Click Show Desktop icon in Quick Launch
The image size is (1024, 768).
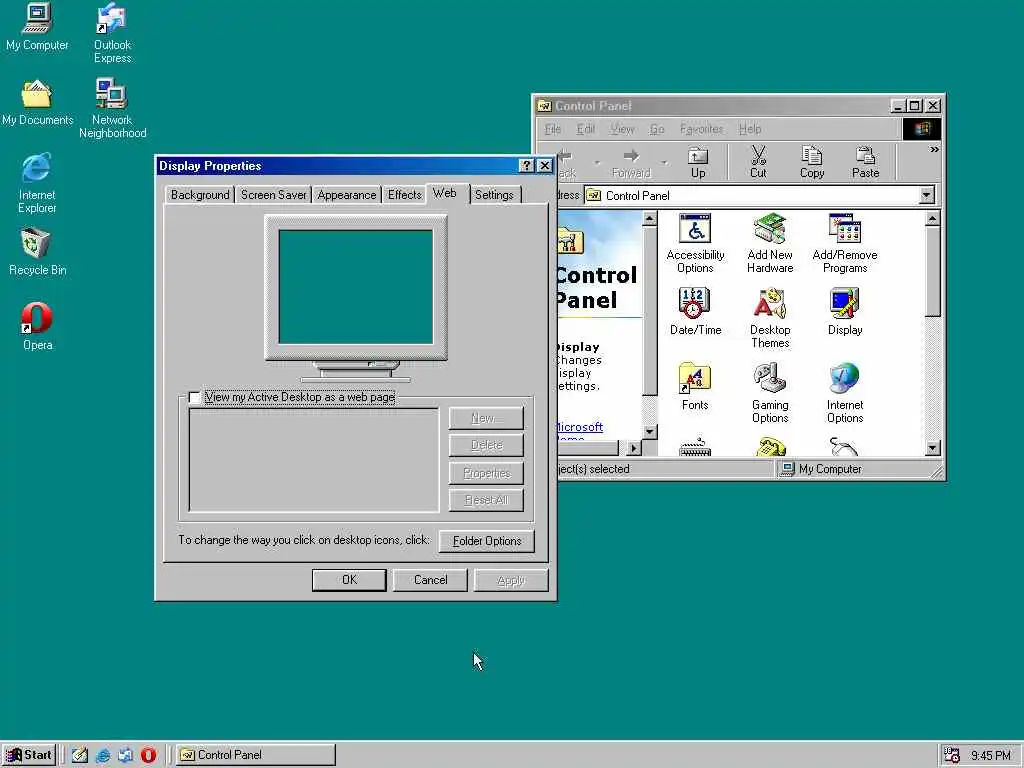(x=80, y=755)
